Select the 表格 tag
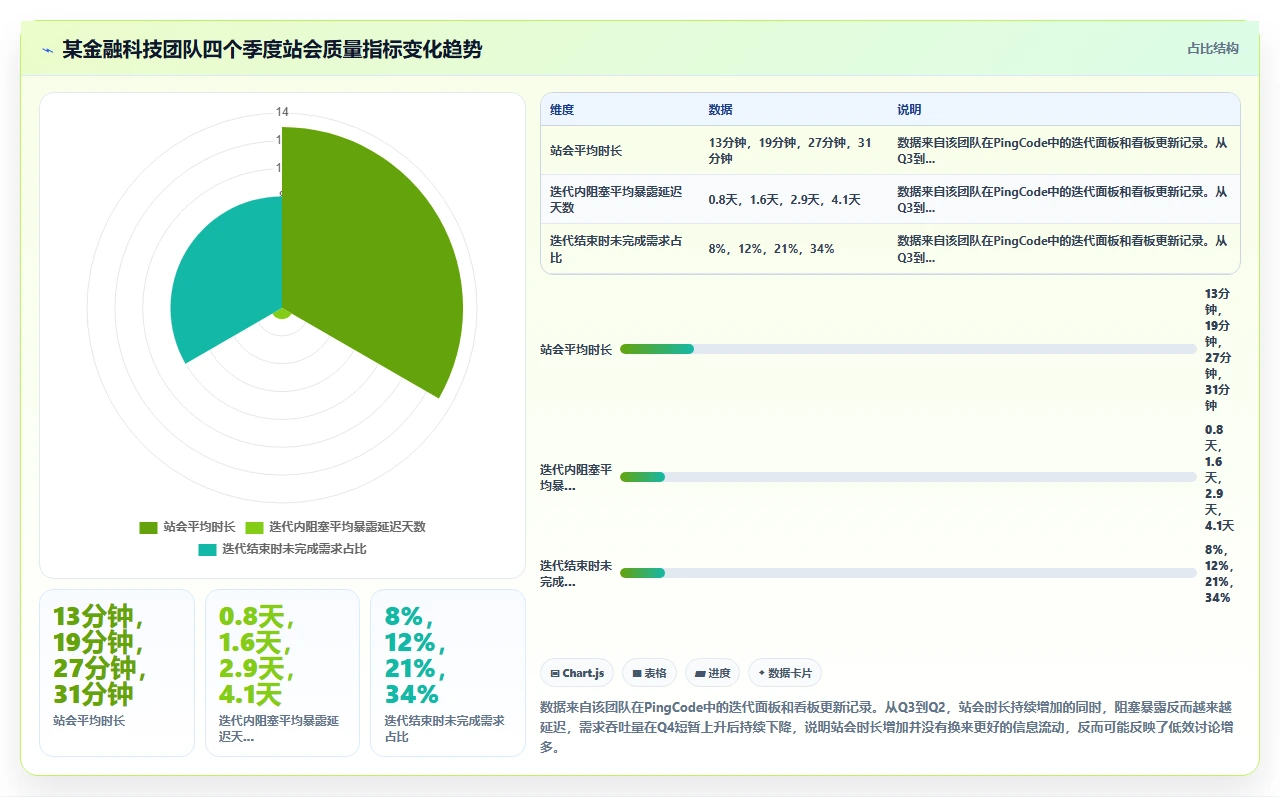1280x797 pixels. 649,673
